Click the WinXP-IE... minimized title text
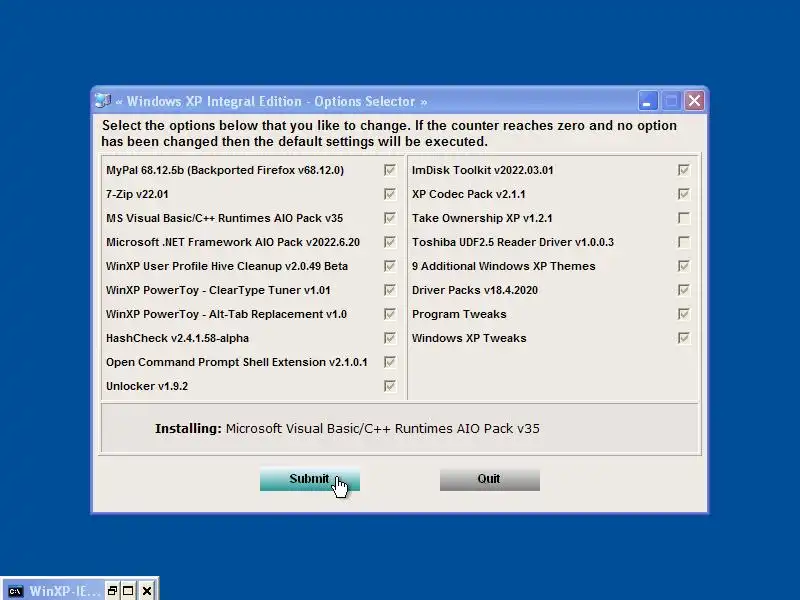This screenshot has width=800, height=600. [64, 591]
